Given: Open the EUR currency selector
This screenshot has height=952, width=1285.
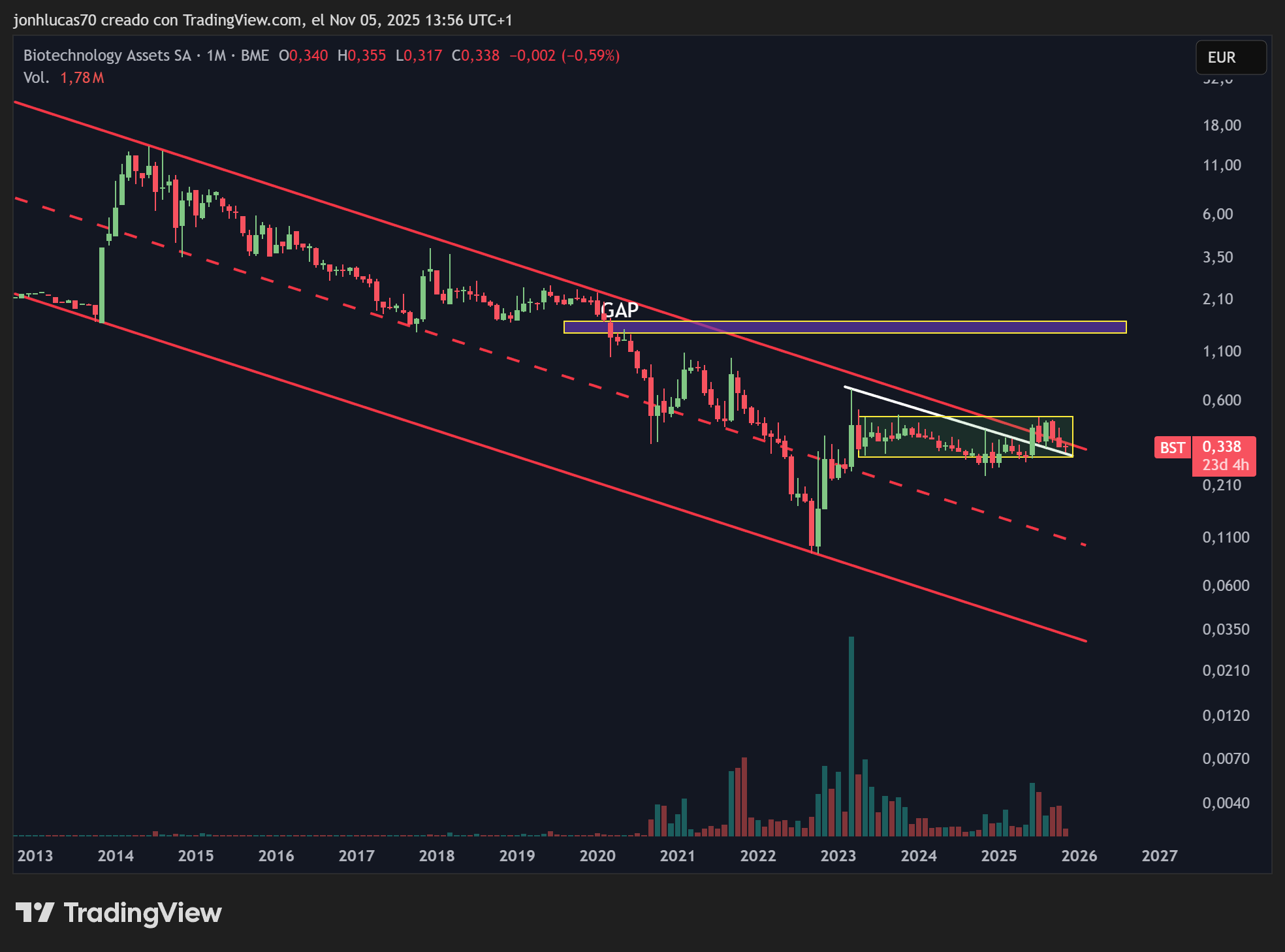Looking at the screenshot, I should coord(1230,57).
